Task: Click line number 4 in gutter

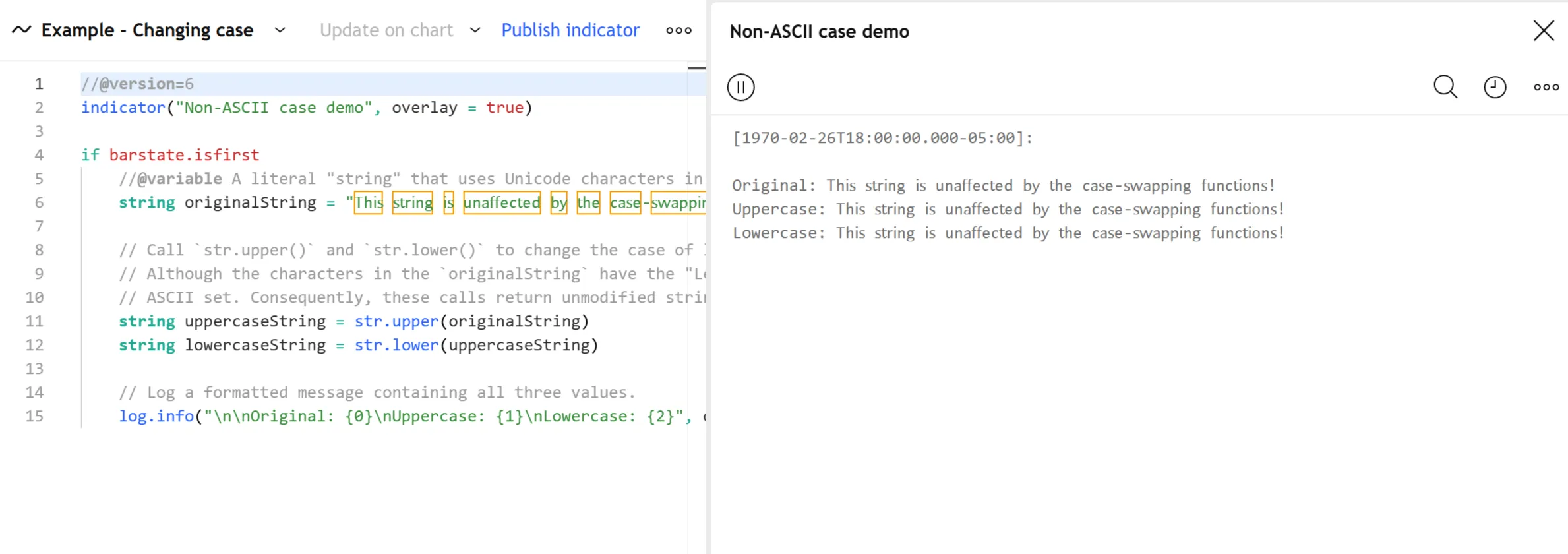Action: (39, 155)
